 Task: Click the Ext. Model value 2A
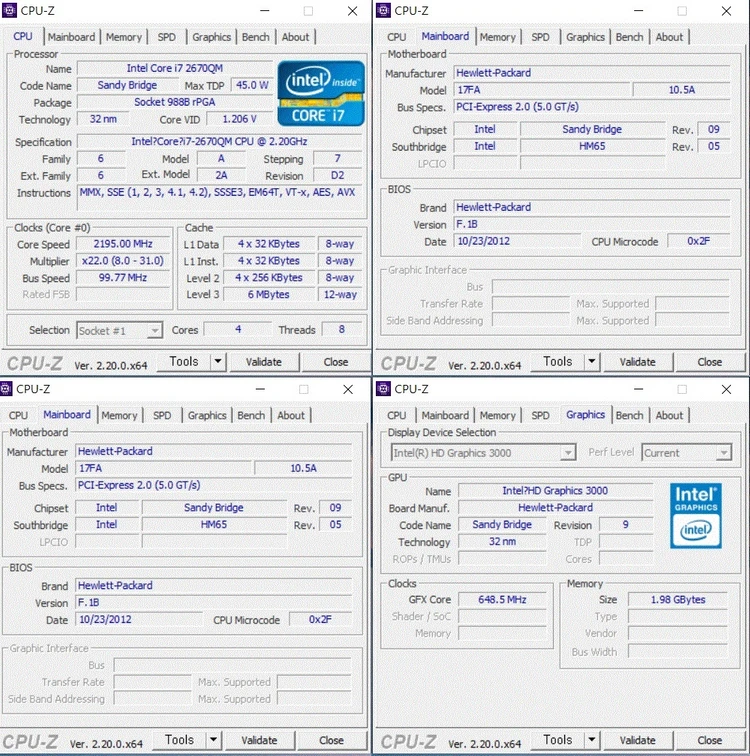point(222,176)
